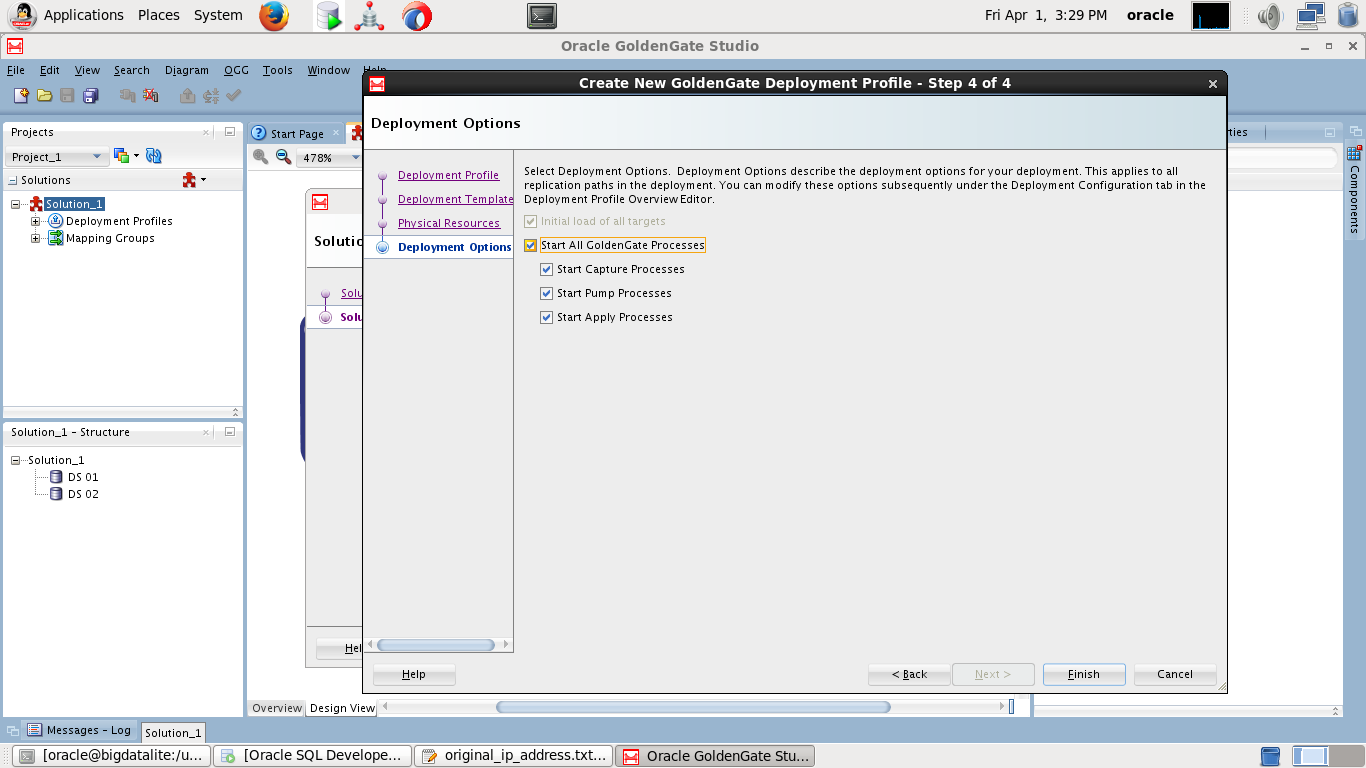
Task: Click the Finish button
Action: click(1084, 674)
